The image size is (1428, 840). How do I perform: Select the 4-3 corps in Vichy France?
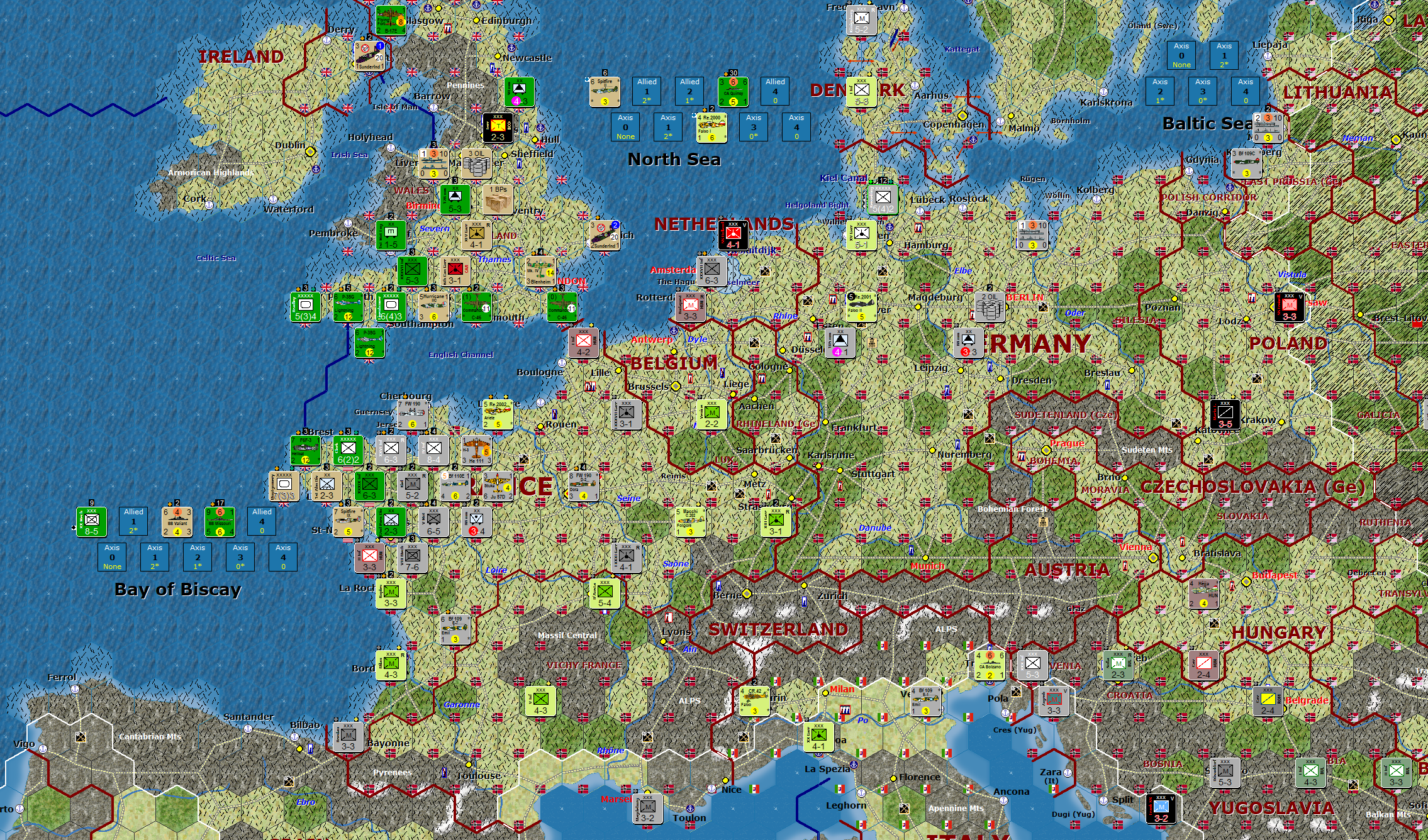(540, 701)
